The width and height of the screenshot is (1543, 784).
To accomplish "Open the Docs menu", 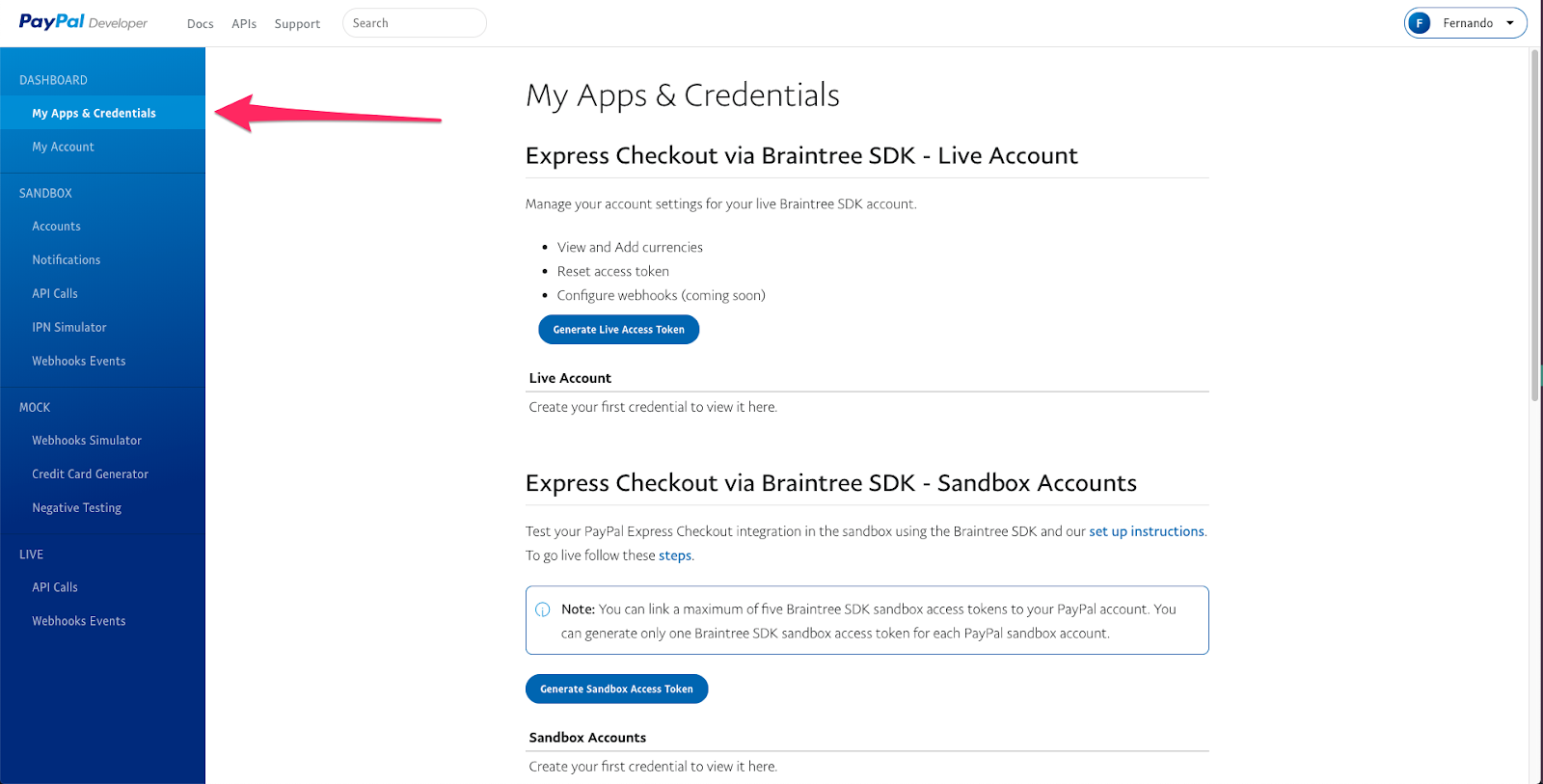I will click(x=201, y=23).
